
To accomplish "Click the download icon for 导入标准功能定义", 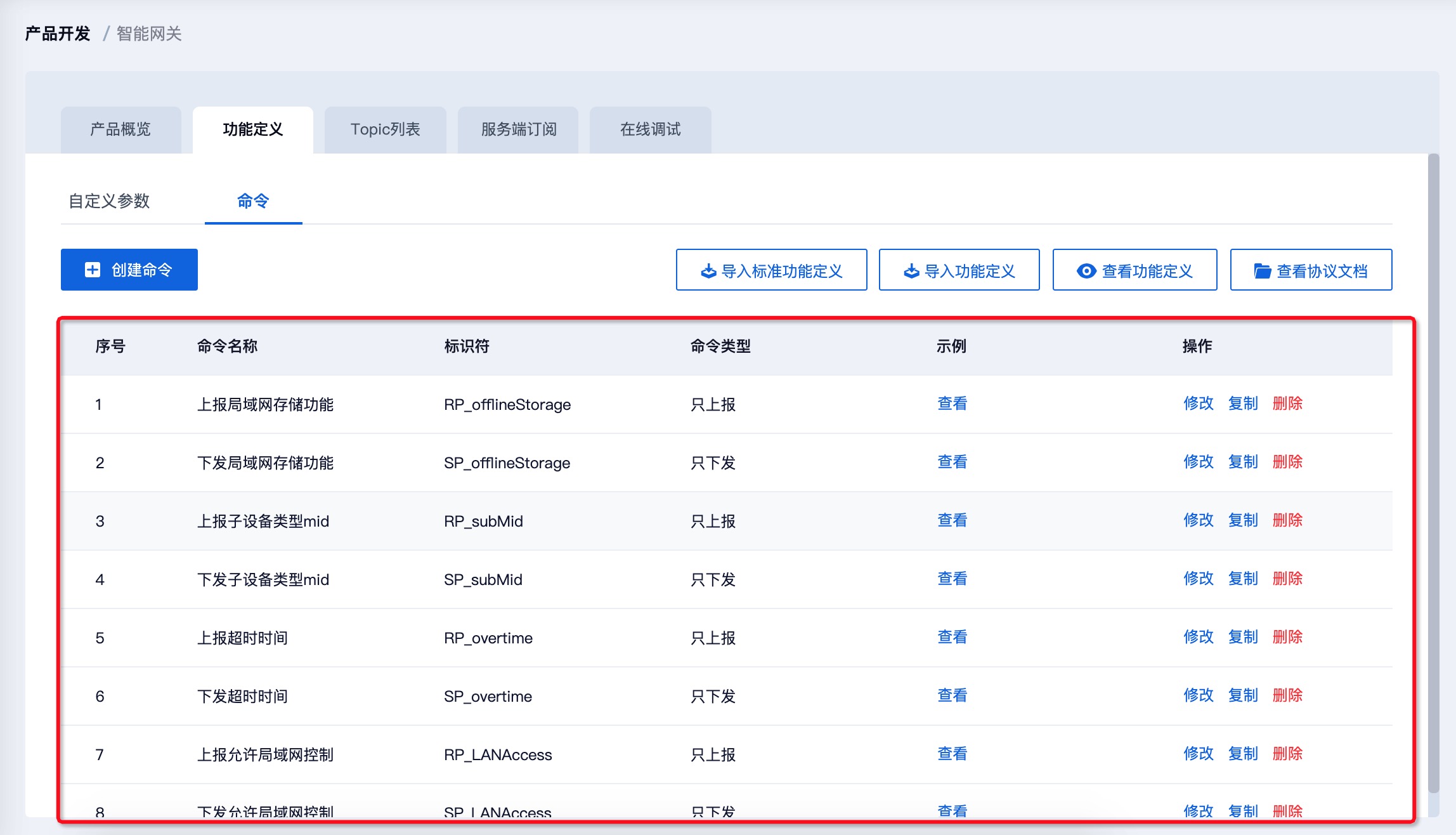I will click(708, 272).
